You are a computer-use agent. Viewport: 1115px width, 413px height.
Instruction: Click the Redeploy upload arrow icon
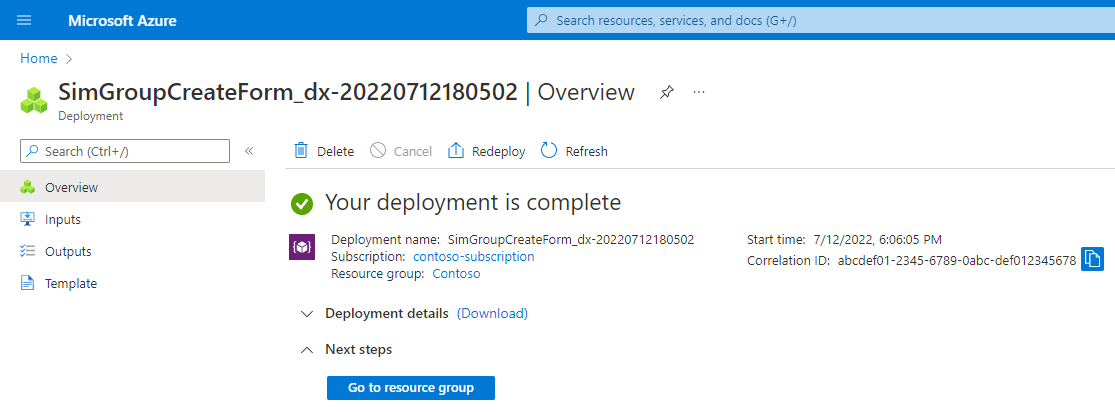click(456, 151)
